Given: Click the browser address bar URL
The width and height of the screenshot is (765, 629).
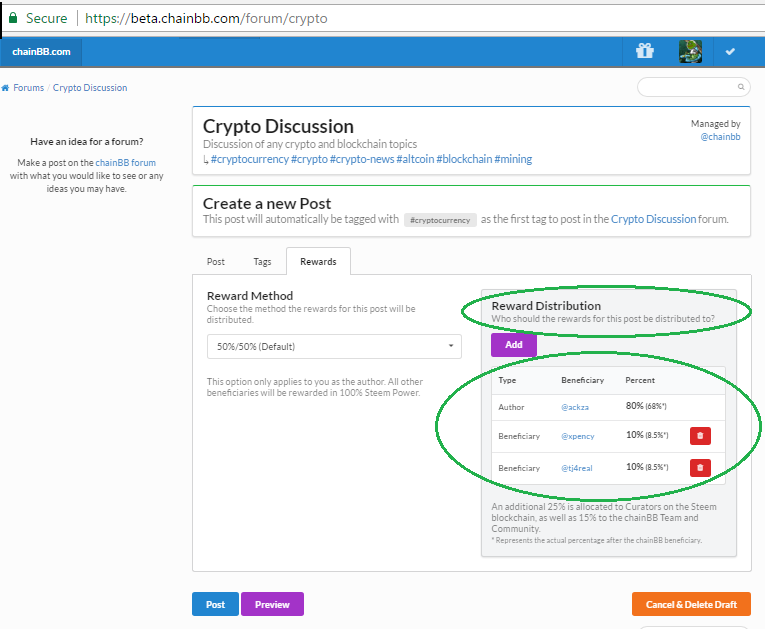Looking at the screenshot, I should 206,19.
